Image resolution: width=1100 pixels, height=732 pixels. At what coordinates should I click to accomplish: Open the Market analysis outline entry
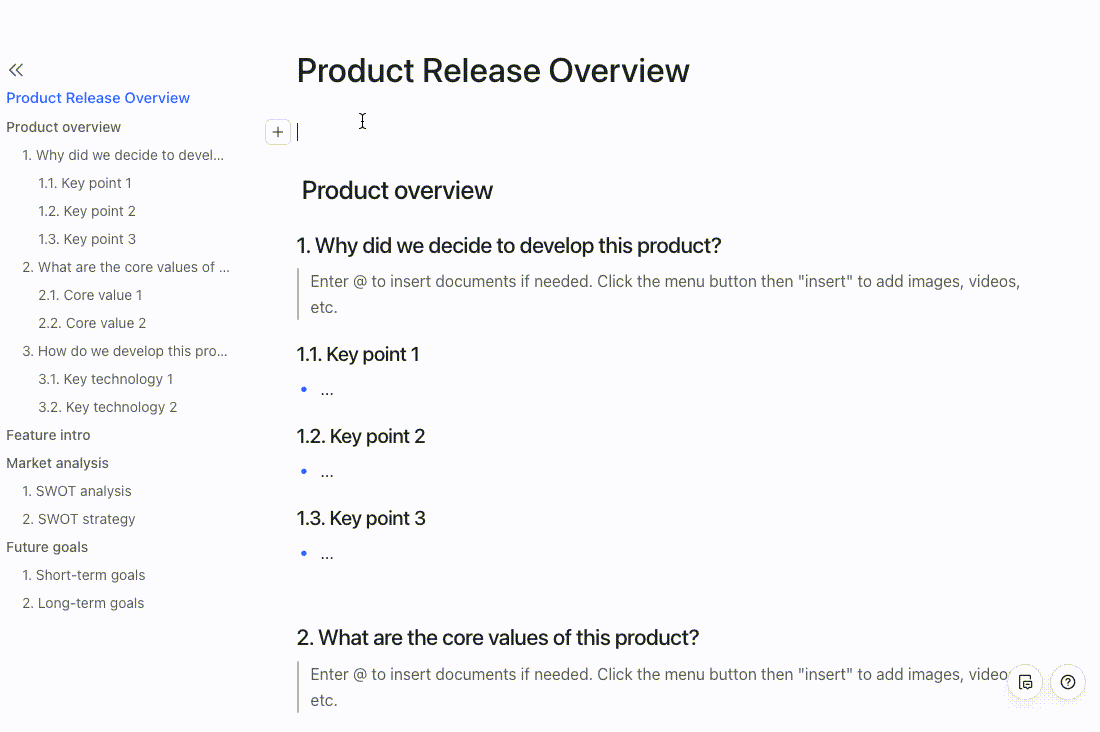point(57,463)
